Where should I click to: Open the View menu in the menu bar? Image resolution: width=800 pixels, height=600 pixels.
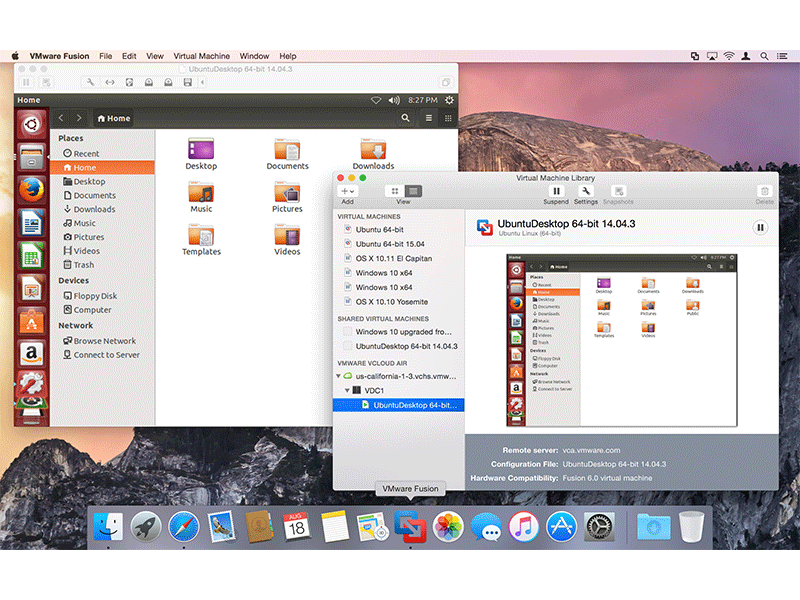pos(155,56)
